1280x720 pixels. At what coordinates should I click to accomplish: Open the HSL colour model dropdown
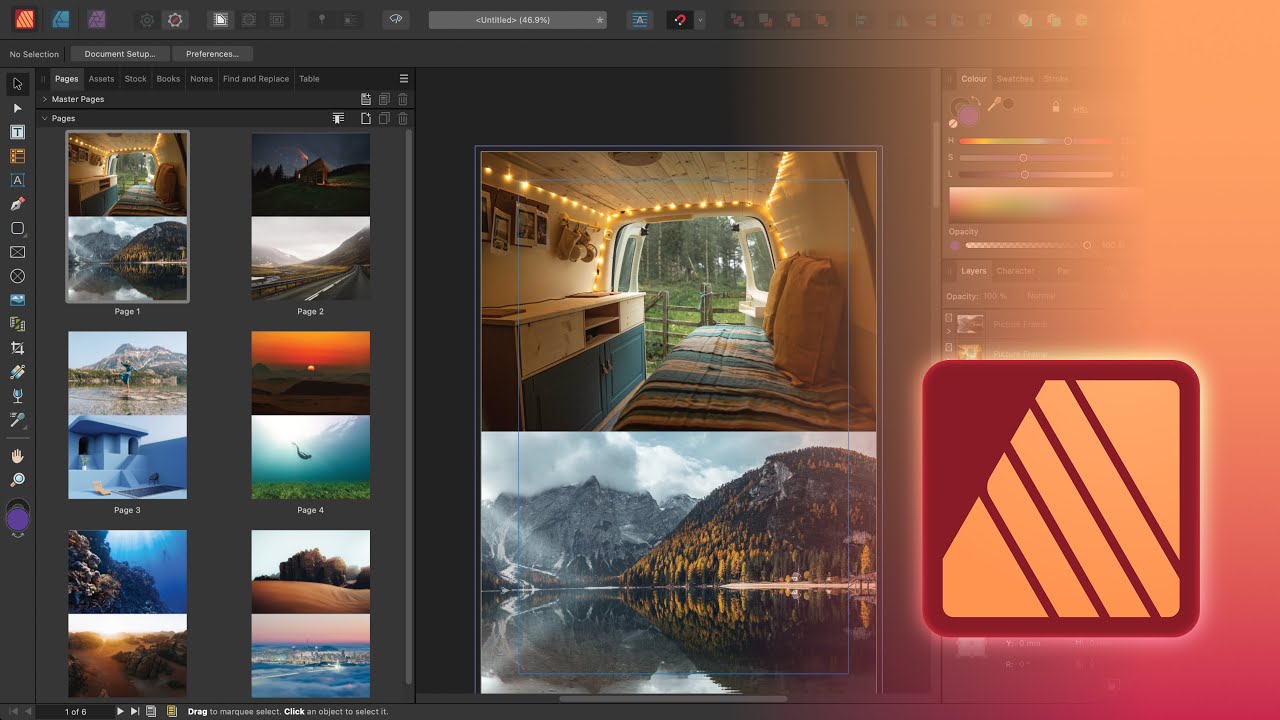1082,109
